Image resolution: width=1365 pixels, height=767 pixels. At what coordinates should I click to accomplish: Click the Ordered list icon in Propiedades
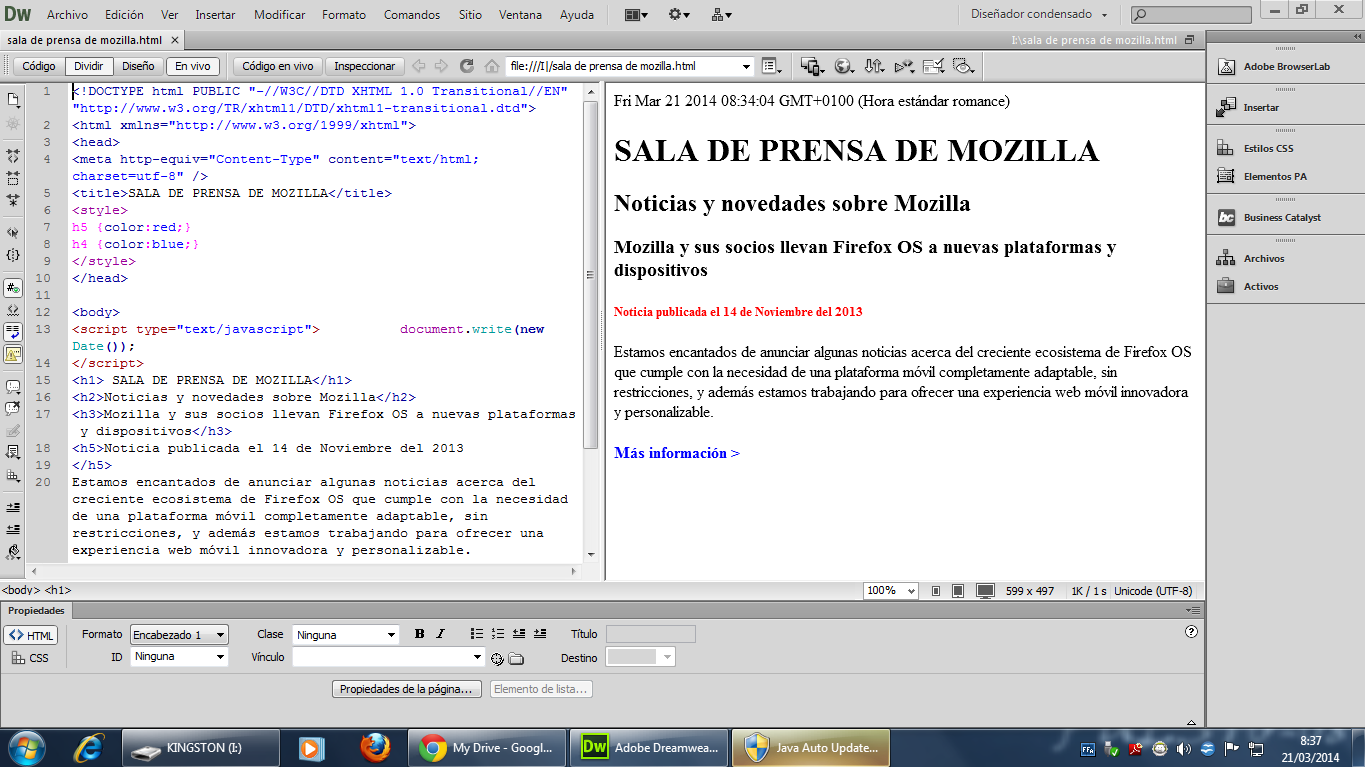[498, 634]
